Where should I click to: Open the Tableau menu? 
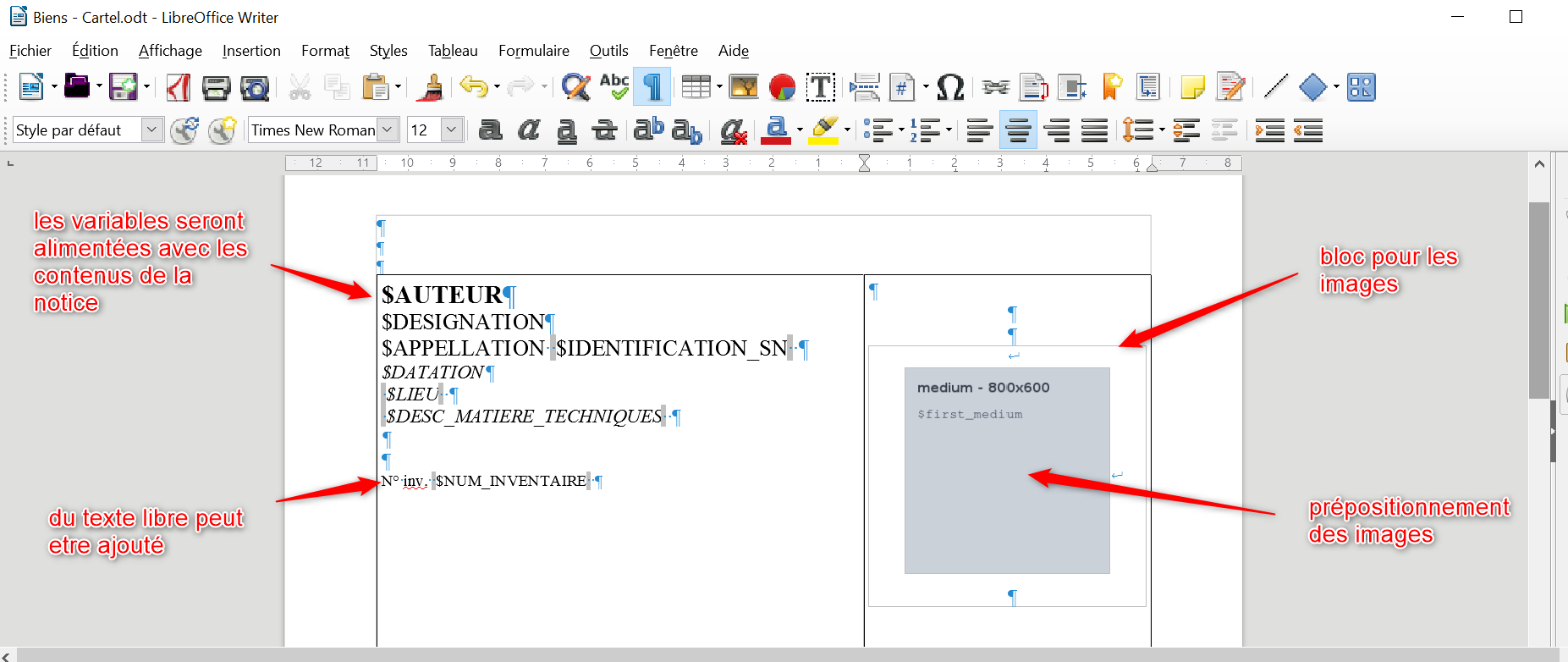pyautogui.click(x=453, y=51)
